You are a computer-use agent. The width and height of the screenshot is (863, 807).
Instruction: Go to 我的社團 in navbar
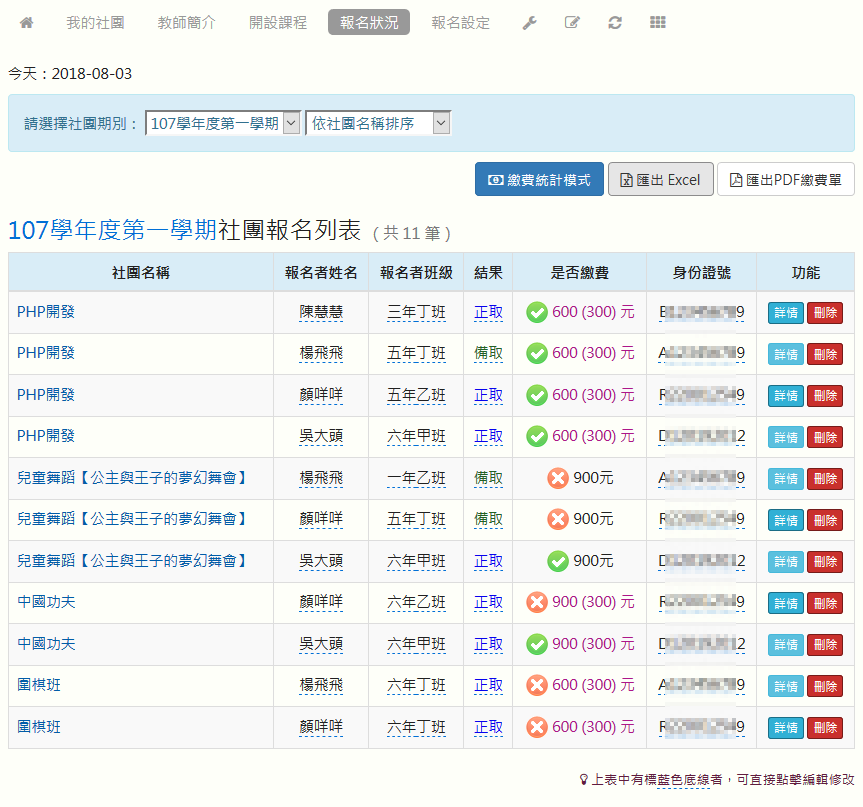point(95,22)
